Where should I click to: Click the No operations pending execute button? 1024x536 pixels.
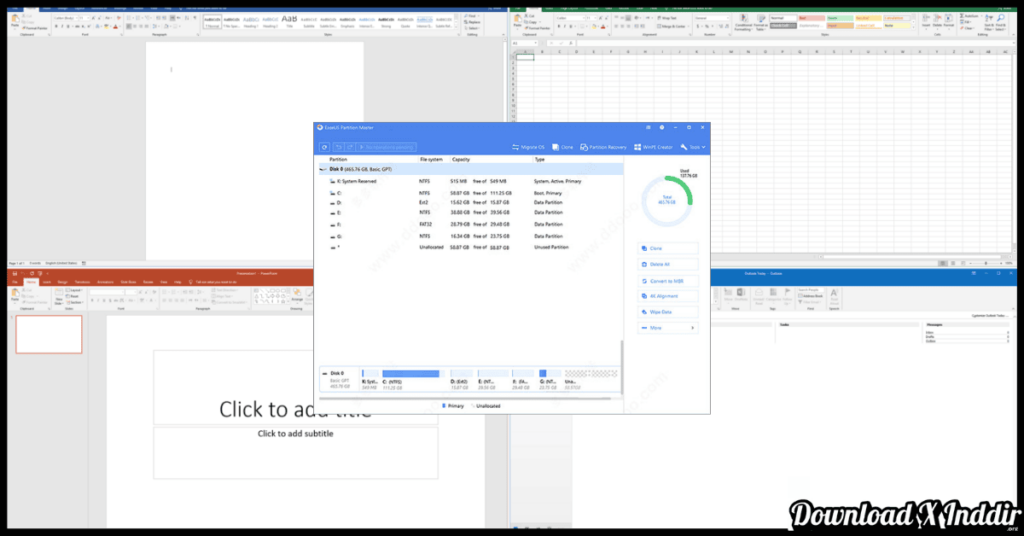point(386,147)
